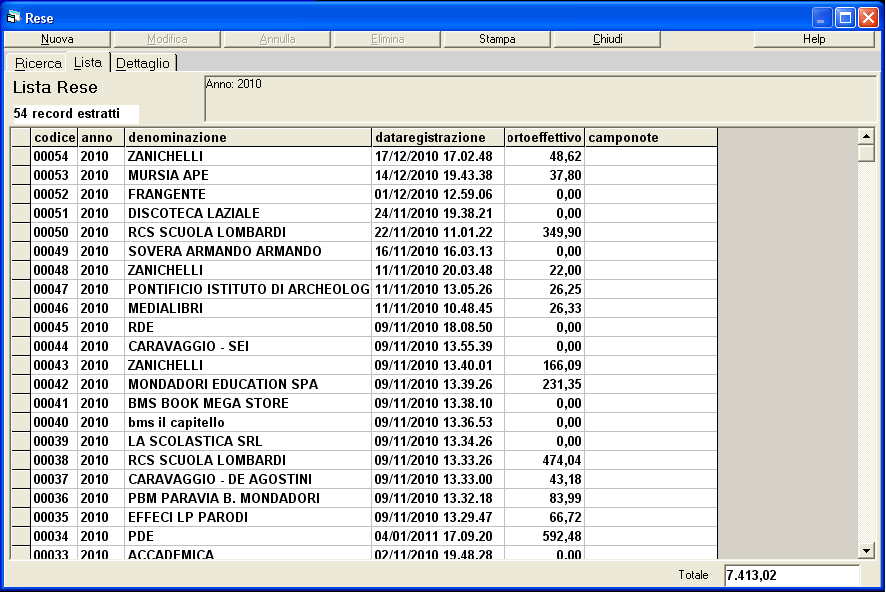Click the Modifica button
The image size is (886, 592).
pos(167,39)
